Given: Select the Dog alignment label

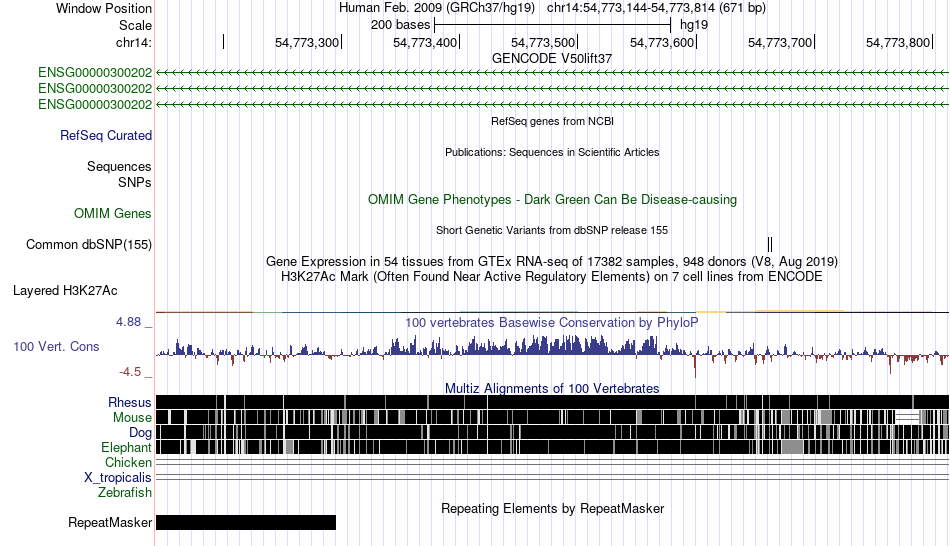Looking at the screenshot, I should click(x=141, y=433).
